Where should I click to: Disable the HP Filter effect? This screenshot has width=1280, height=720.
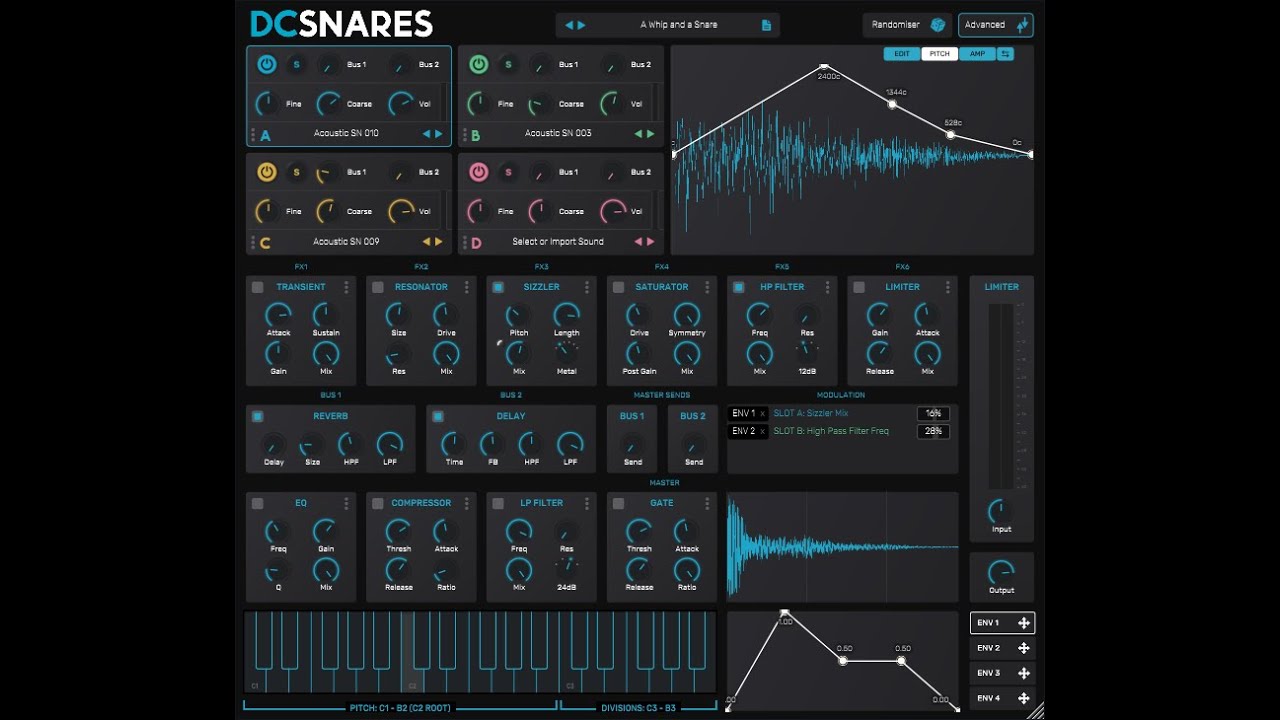[738, 287]
